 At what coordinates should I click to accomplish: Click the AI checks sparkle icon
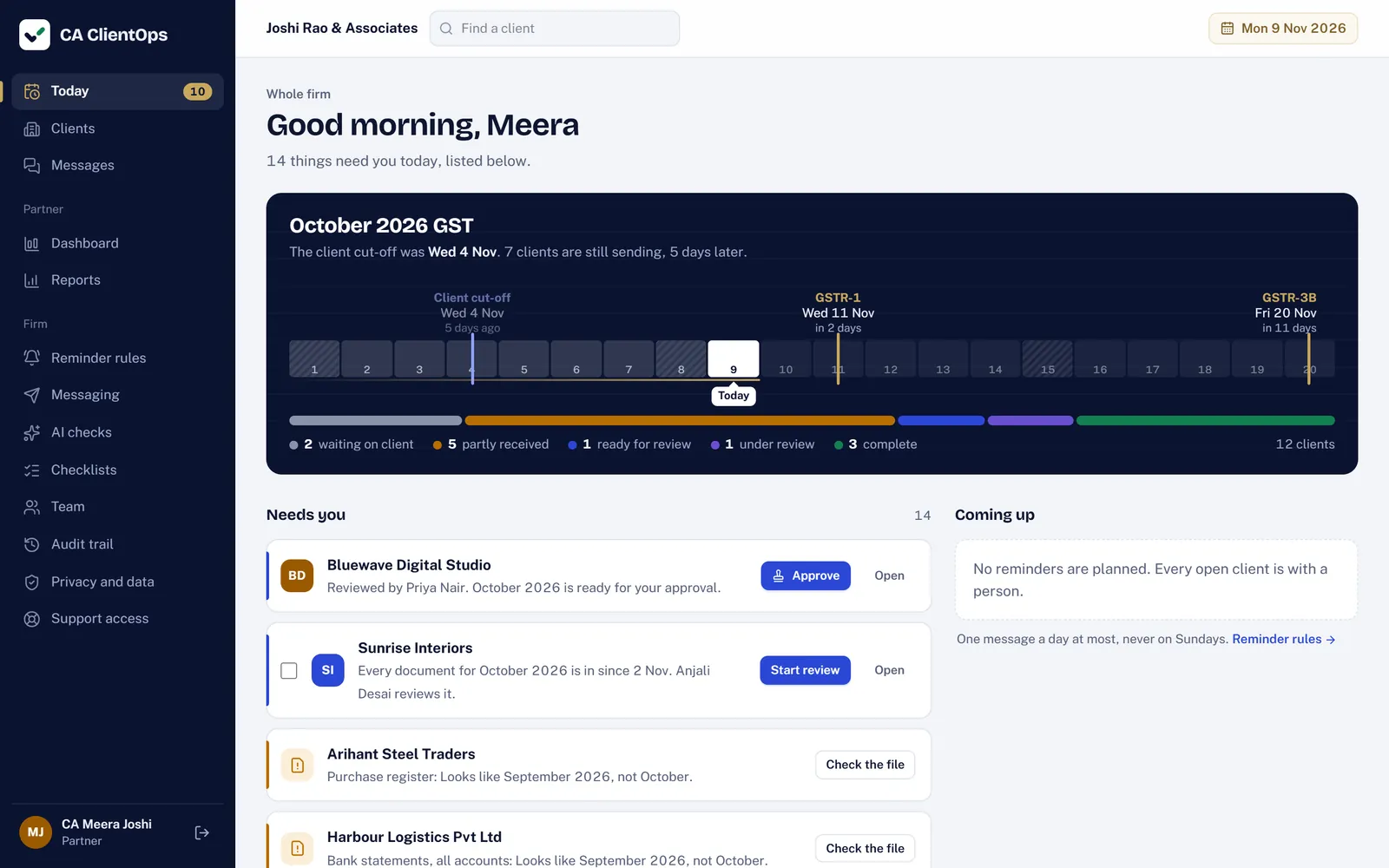[32, 432]
